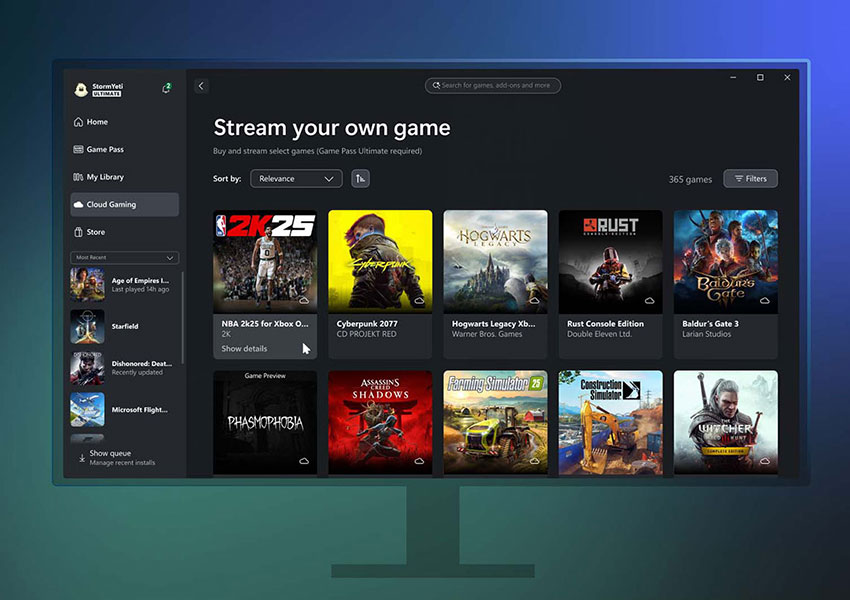Open the My Library menu item
Screen dimensions: 850x600
point(125,177)
